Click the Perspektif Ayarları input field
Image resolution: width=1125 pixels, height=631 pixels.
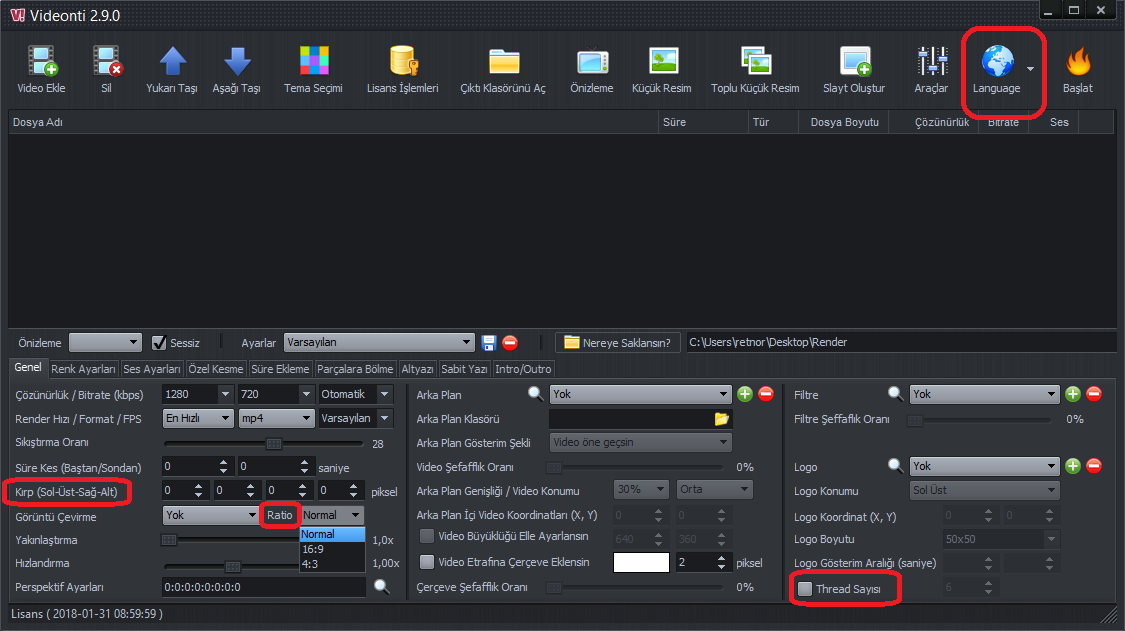click(x=264, y=587)
